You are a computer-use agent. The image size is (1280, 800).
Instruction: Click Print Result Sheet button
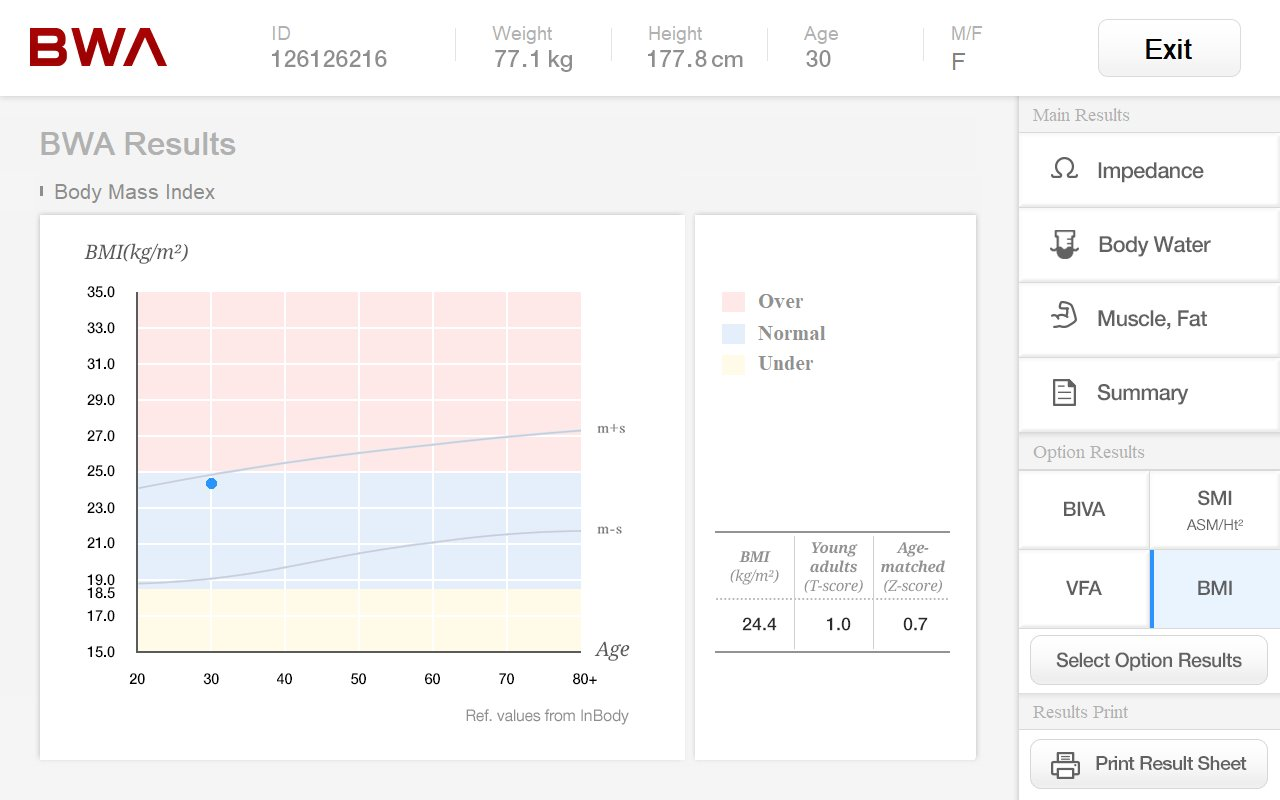[x=1148, y=764]
